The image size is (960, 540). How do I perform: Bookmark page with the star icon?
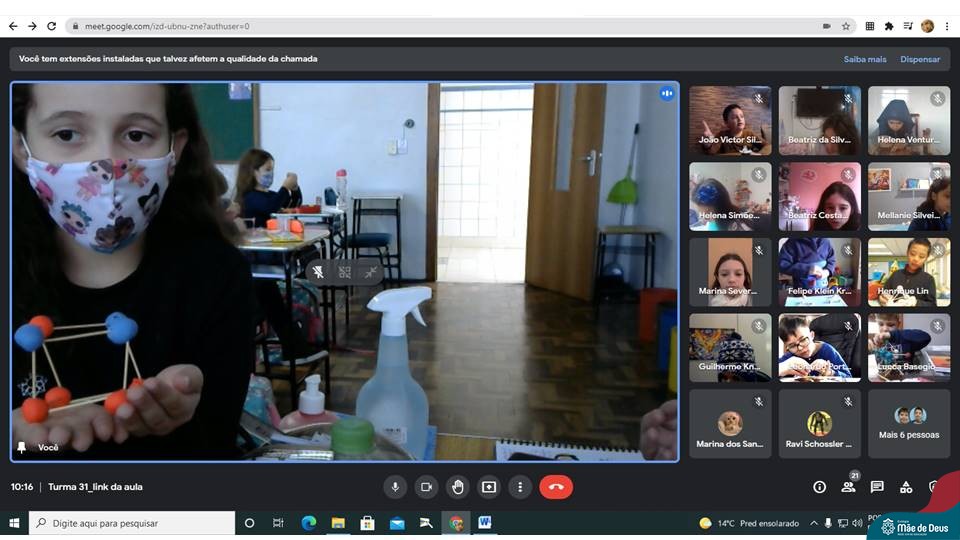846,26
